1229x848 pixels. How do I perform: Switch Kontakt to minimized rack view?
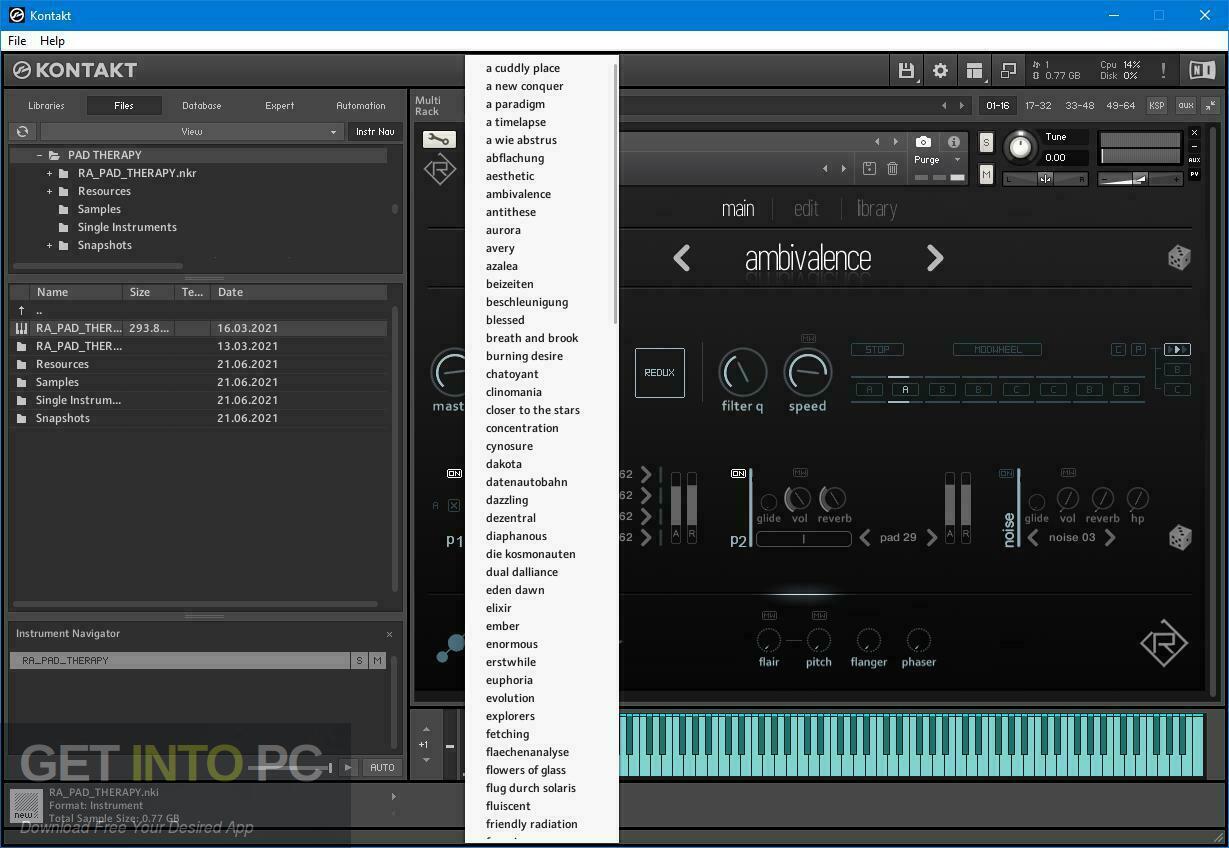[1008, 70]
